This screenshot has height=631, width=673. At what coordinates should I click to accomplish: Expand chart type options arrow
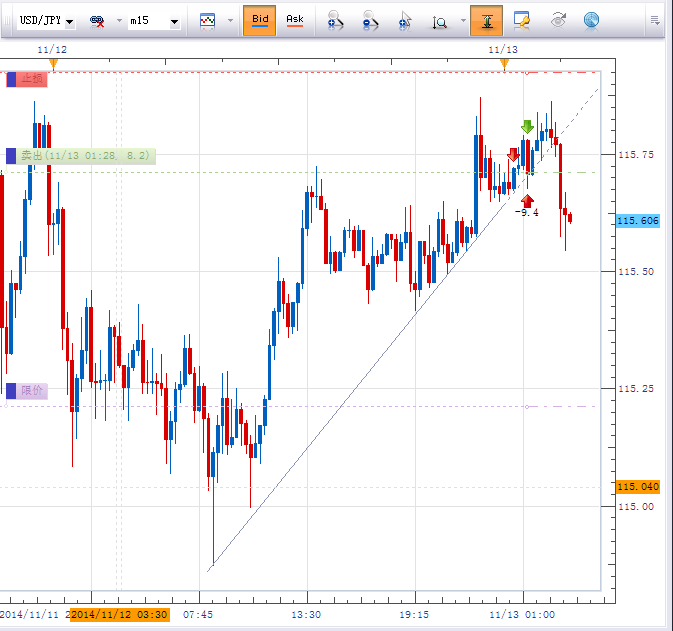[x=230, y=20]
